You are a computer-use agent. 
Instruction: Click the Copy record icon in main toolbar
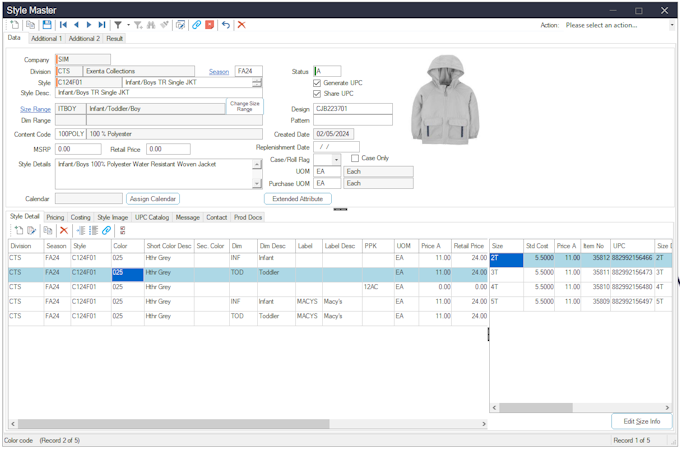coord(30,25)
